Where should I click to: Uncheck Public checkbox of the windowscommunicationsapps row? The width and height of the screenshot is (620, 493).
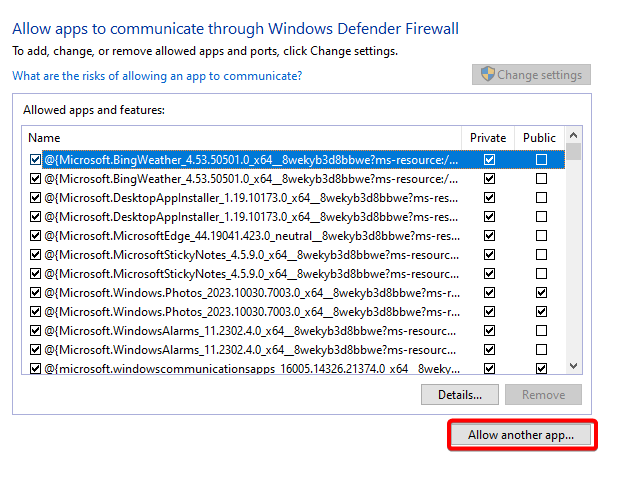tap(541, 368)
